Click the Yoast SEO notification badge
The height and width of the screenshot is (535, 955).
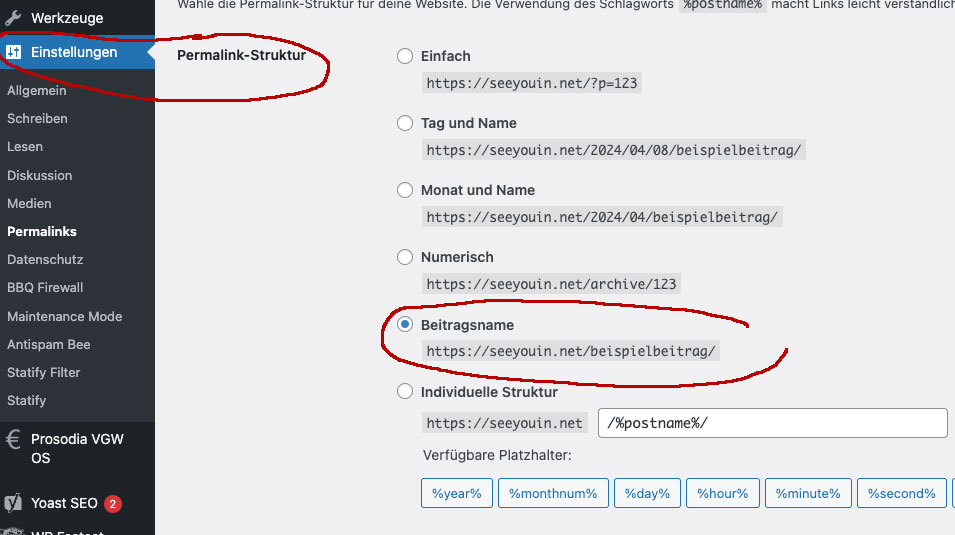tap(113, 504)
